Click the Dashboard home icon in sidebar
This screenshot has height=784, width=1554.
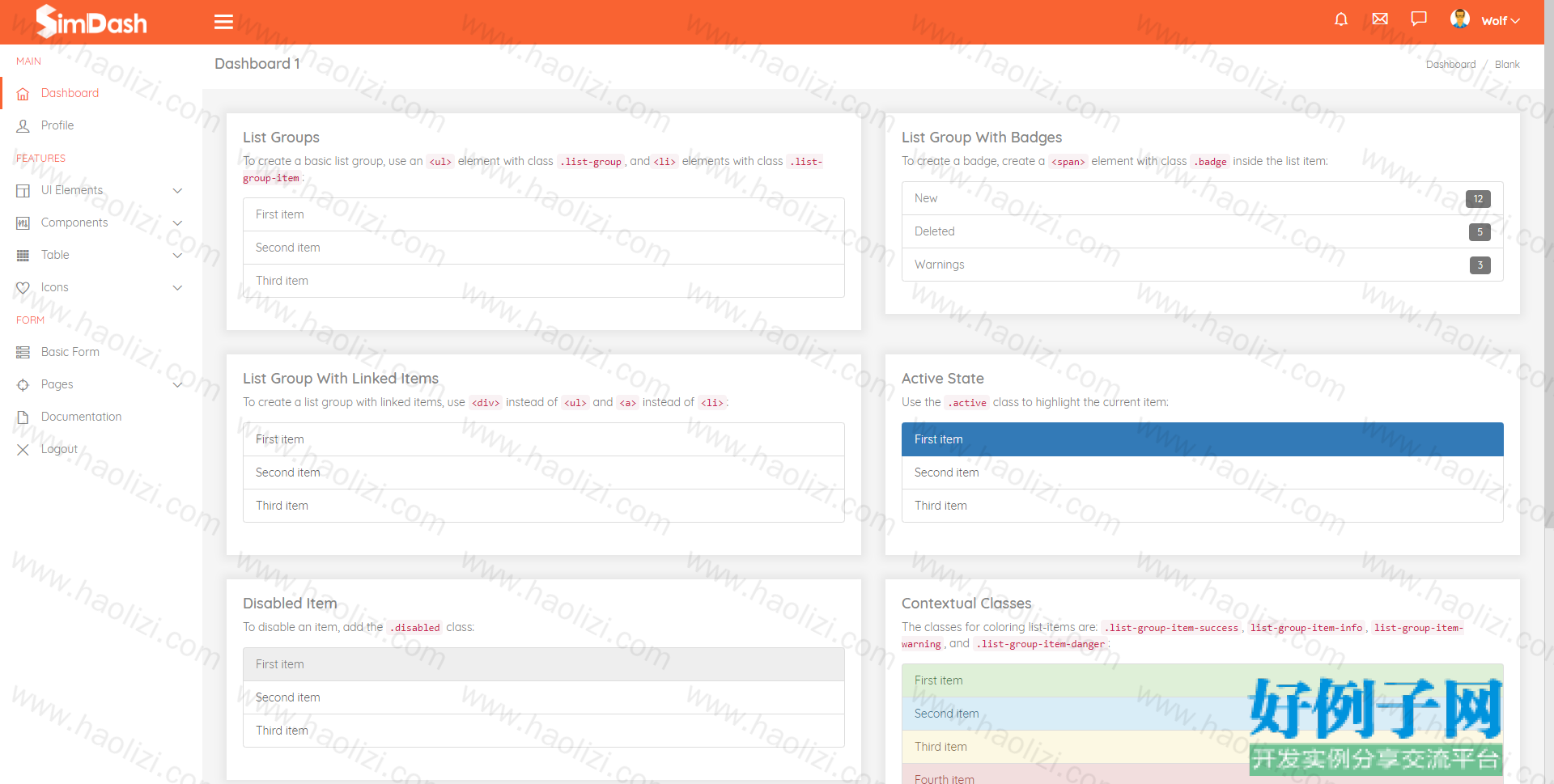pos(23,94)
